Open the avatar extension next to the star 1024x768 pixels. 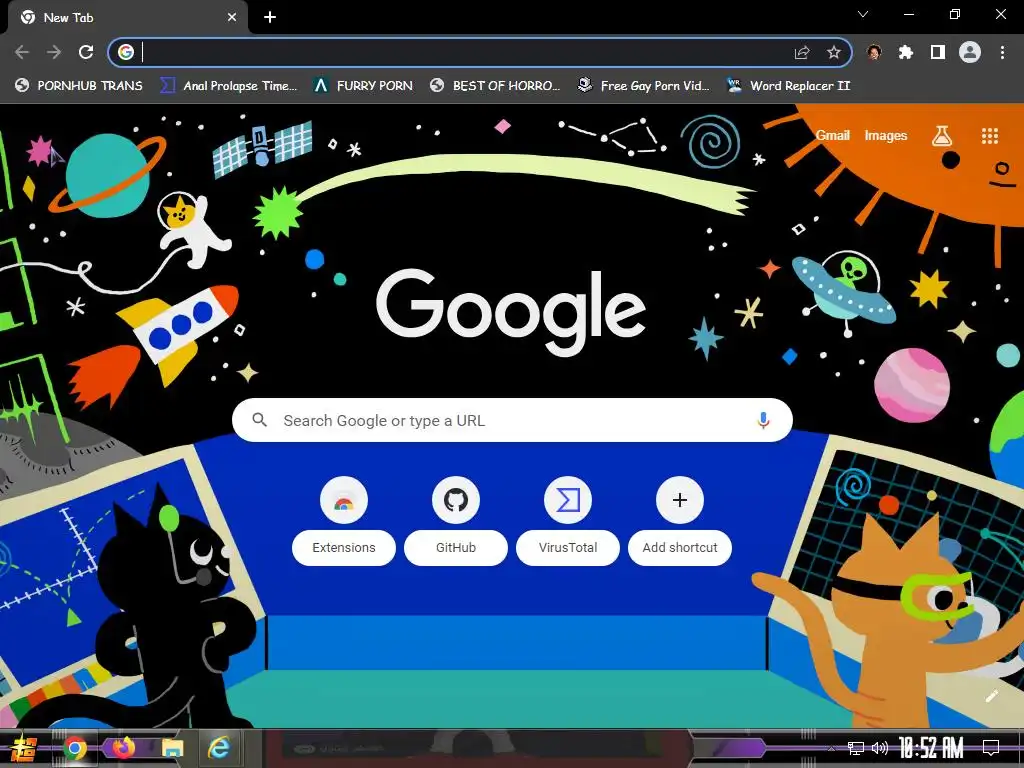(874, 52)
